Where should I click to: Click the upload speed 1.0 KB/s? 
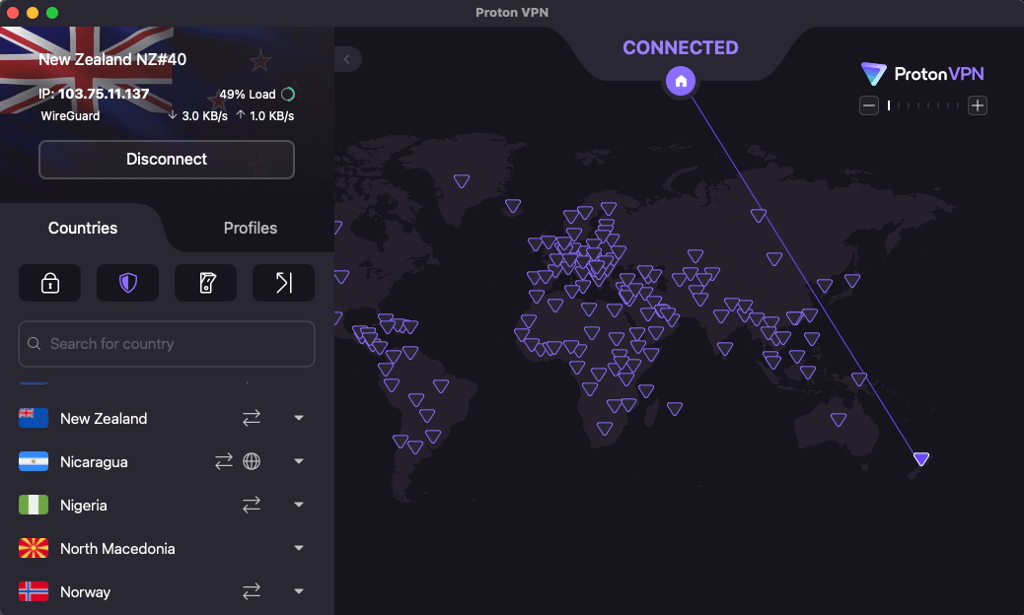point(265,116)
